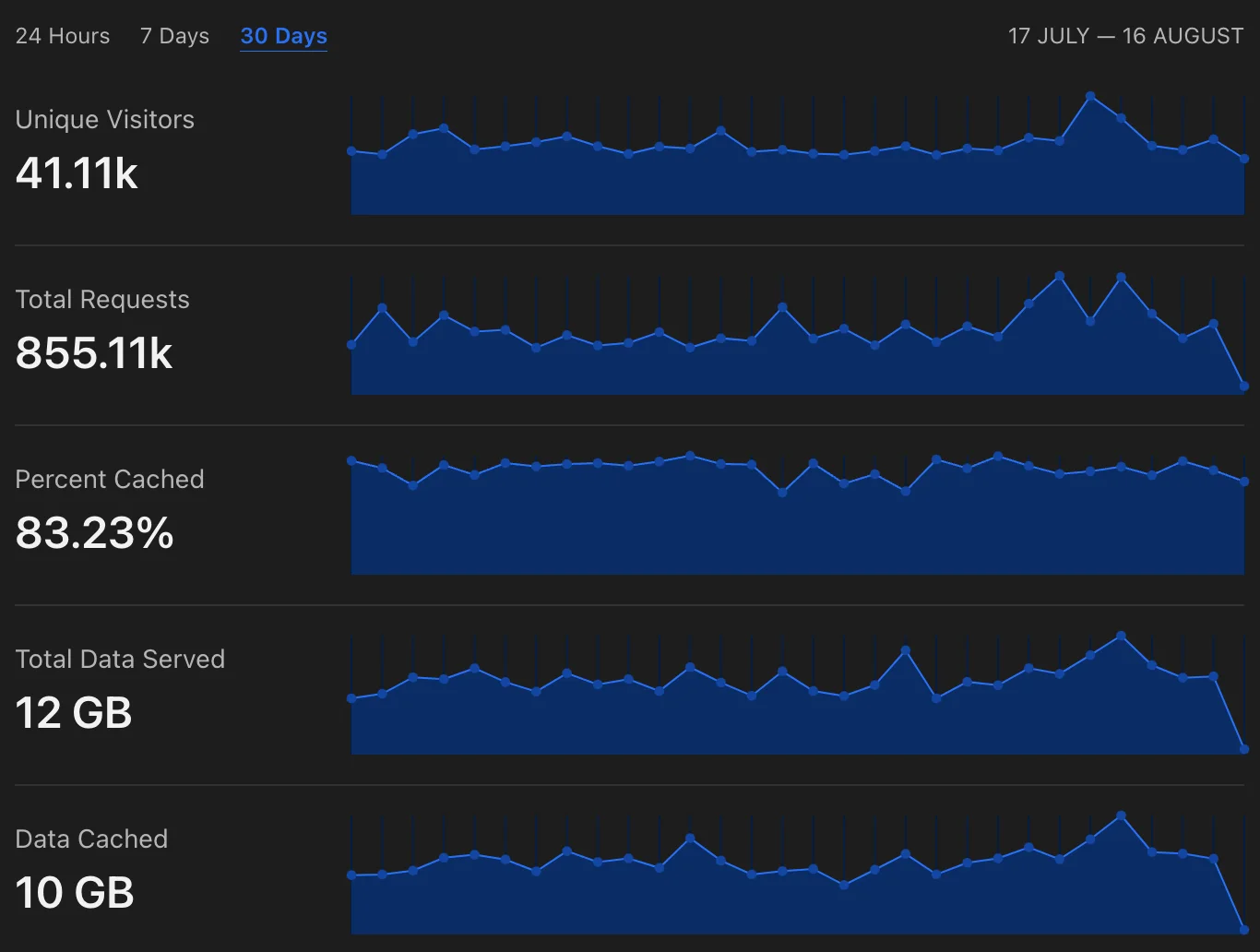This screenshot has height=952, width=1260.
Task: Click the 10 GB cached value
Action: [75, 893]
